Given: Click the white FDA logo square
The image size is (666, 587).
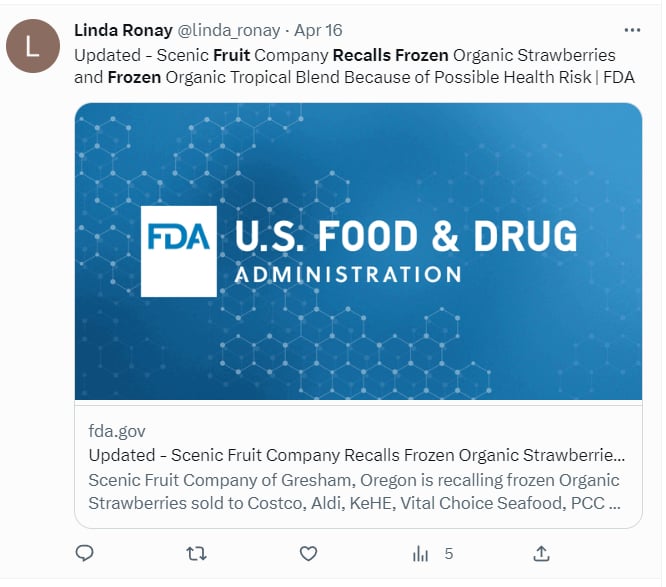Looking at the screenshot, I should [179, 251].
